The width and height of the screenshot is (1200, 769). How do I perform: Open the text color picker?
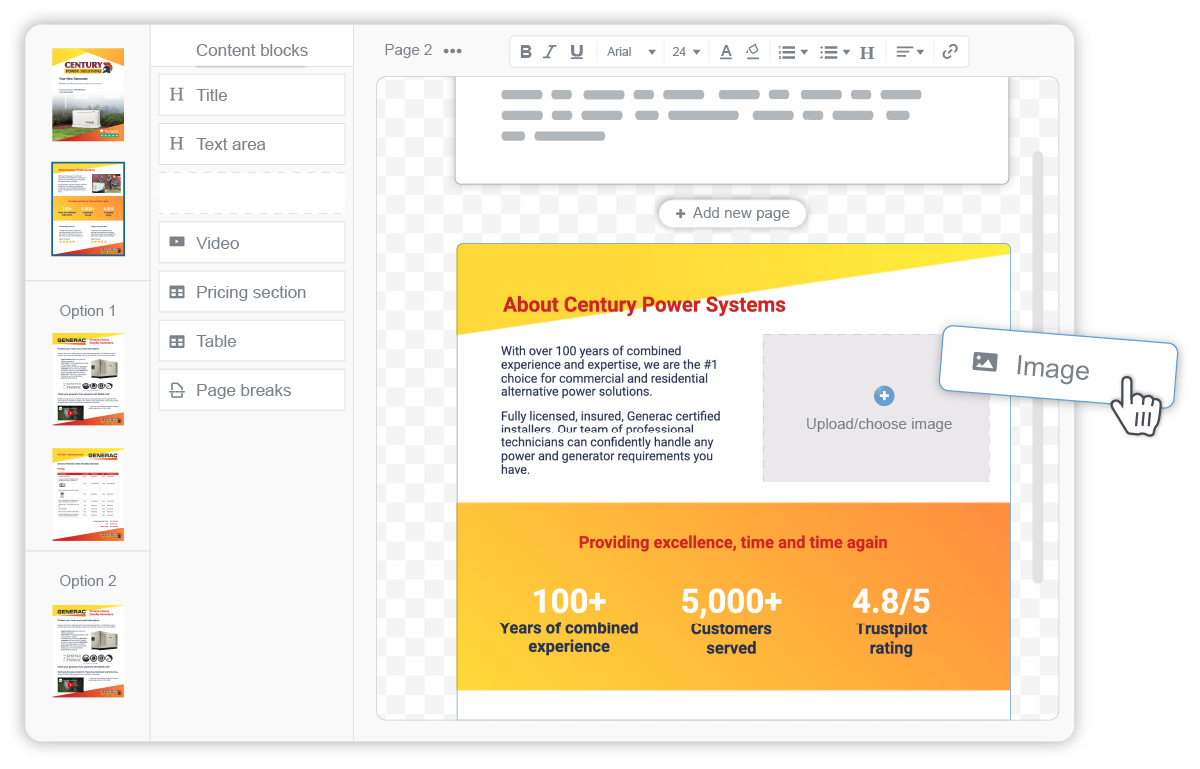(726, 52)
